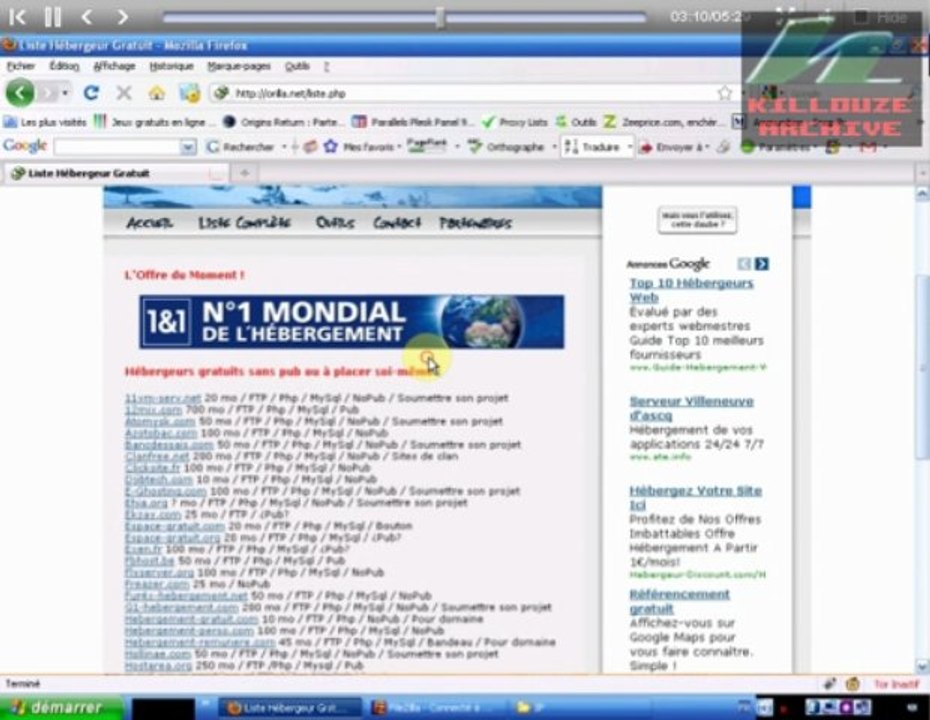Expand the Mes favoris dropdown arrow
The height and width of the screenshot is (720, 930).
click(x=399, y=146)
